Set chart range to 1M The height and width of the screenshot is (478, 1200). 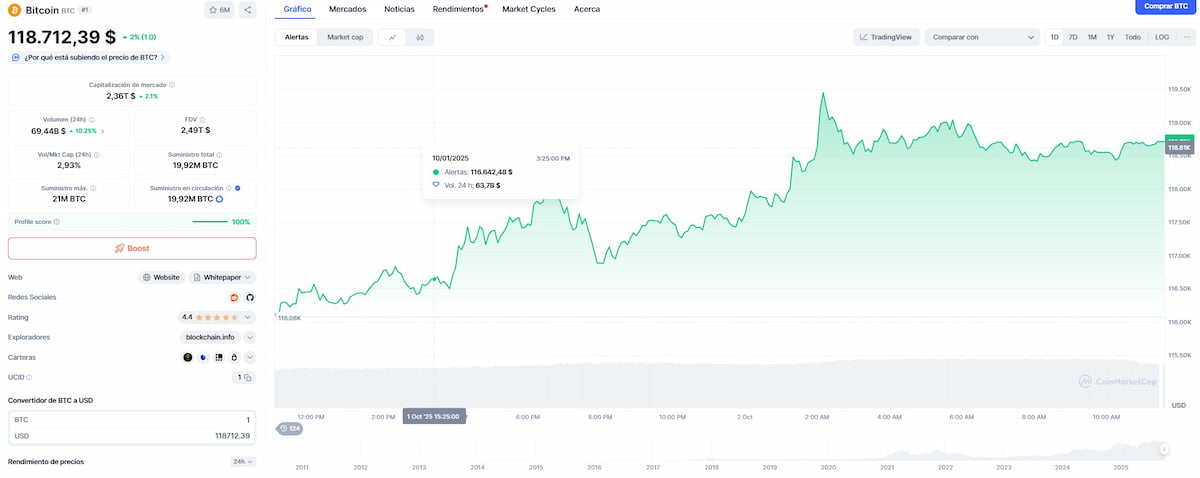[1092, 37]
